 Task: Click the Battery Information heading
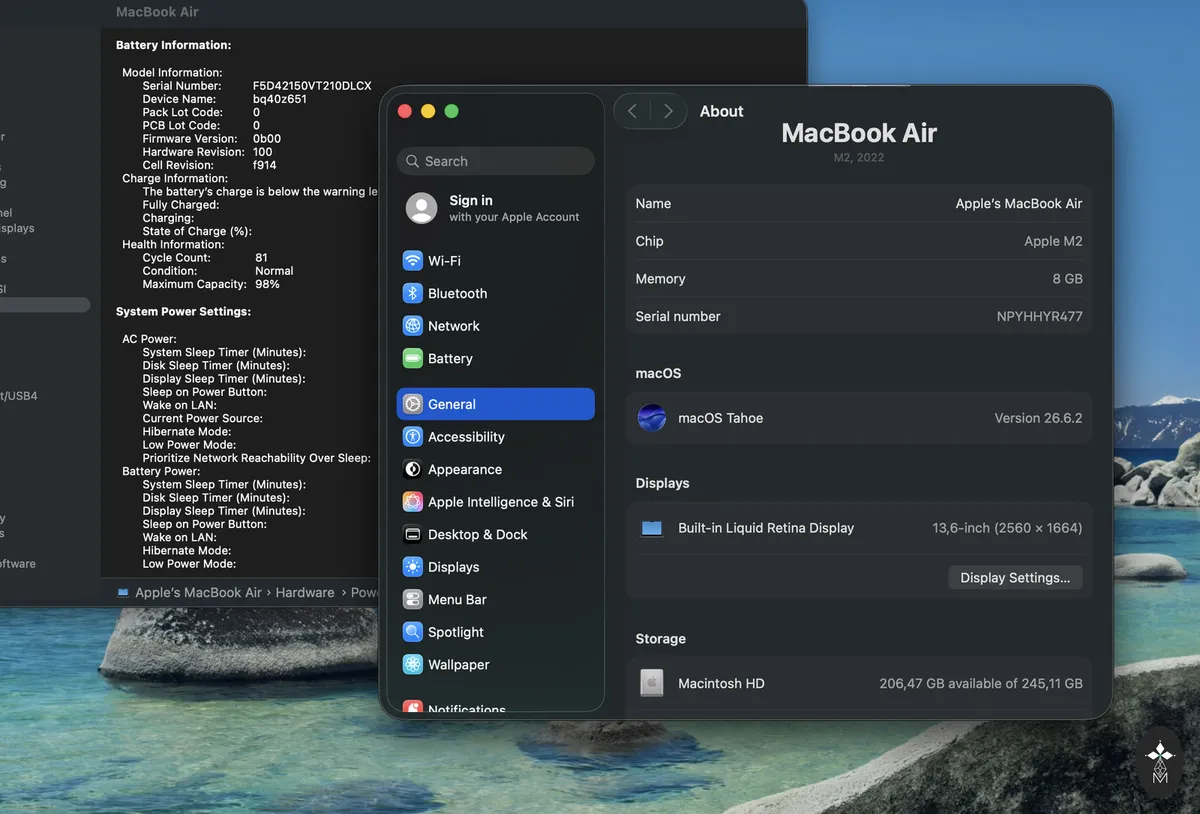[x=173, y=45]
